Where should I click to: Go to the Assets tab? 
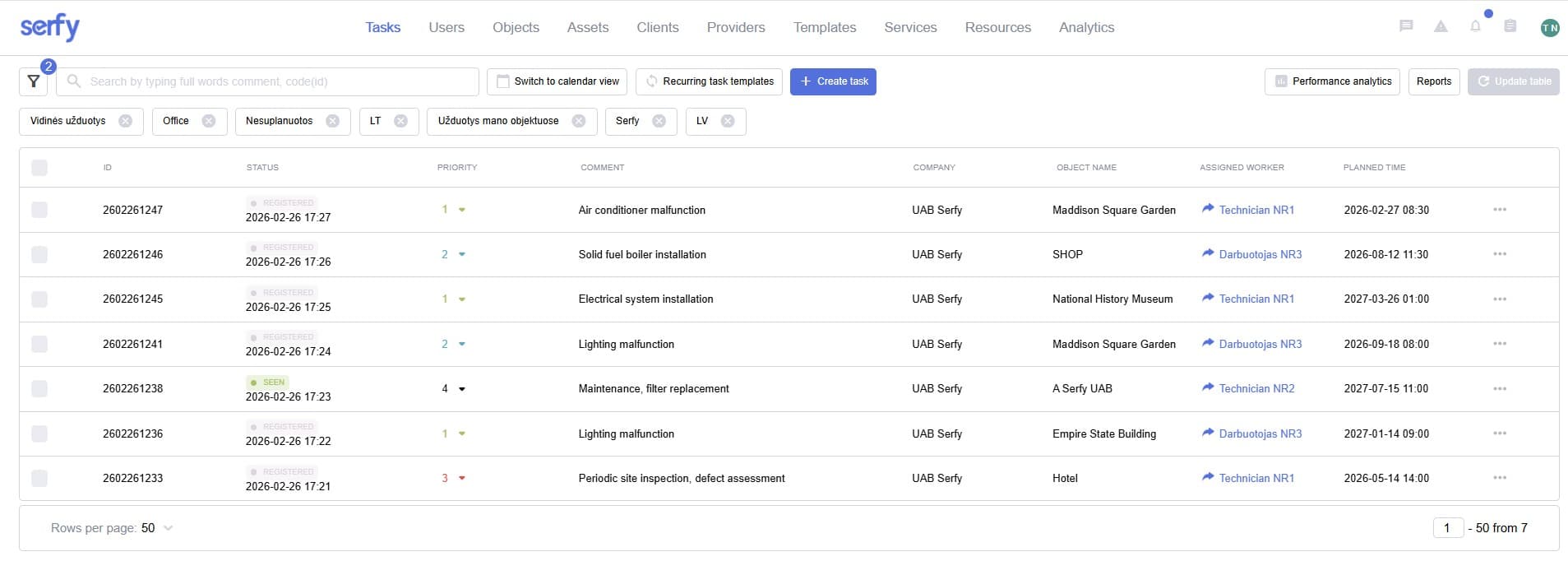[x=588, y=27]
